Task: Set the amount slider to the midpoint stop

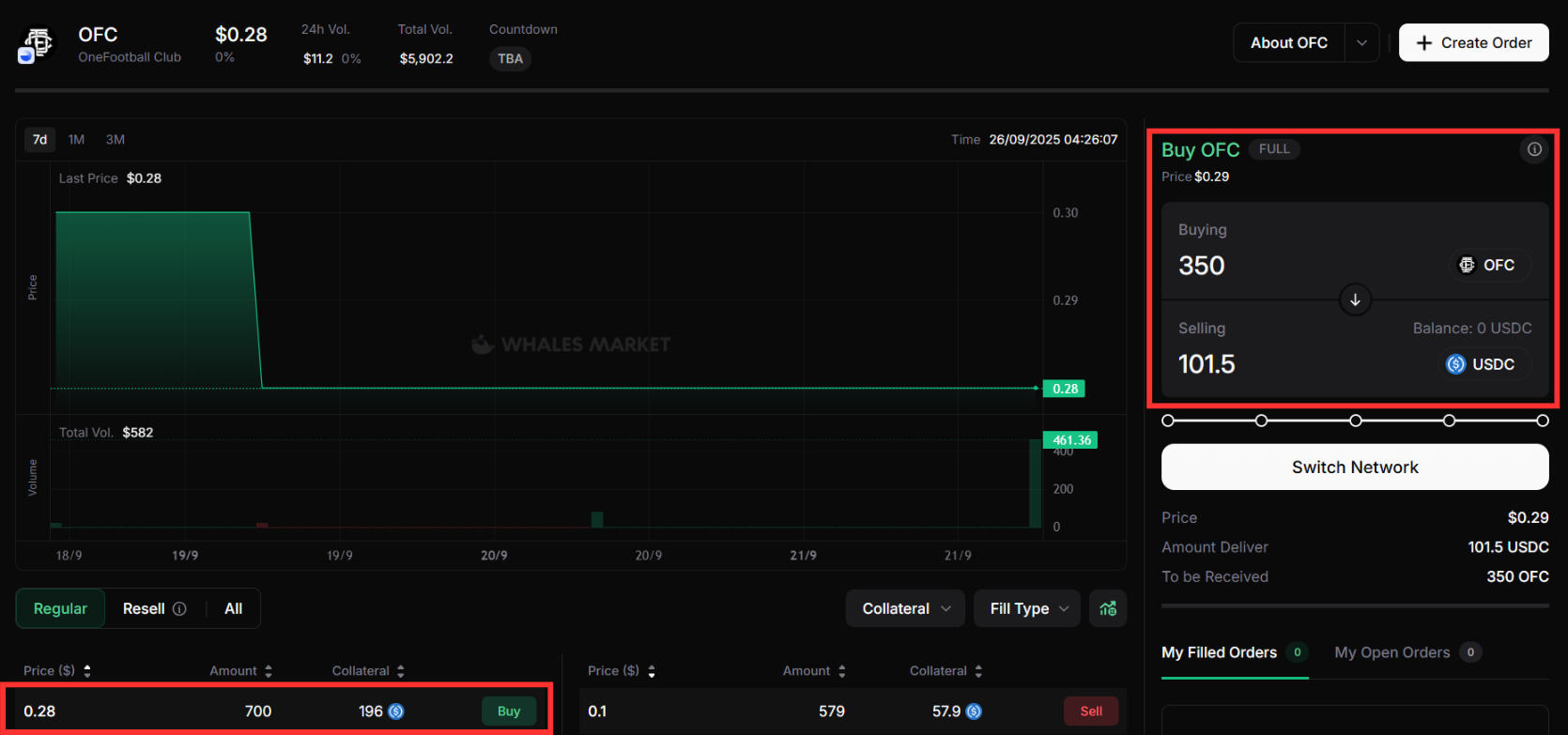Action: (x=1356, y=421)
